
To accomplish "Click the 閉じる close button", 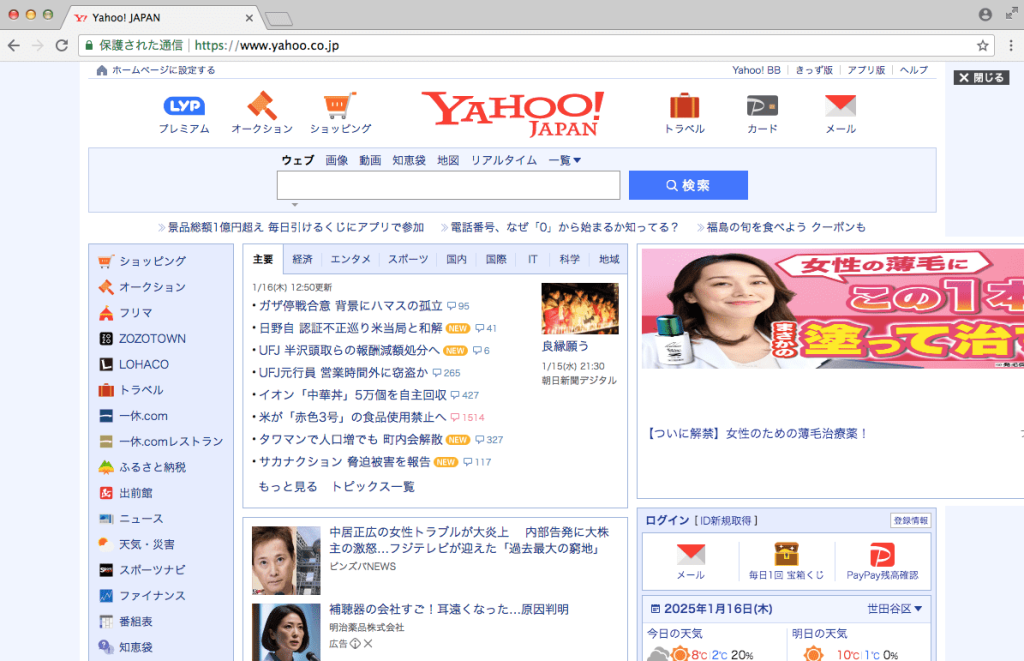I will point(982,78).
